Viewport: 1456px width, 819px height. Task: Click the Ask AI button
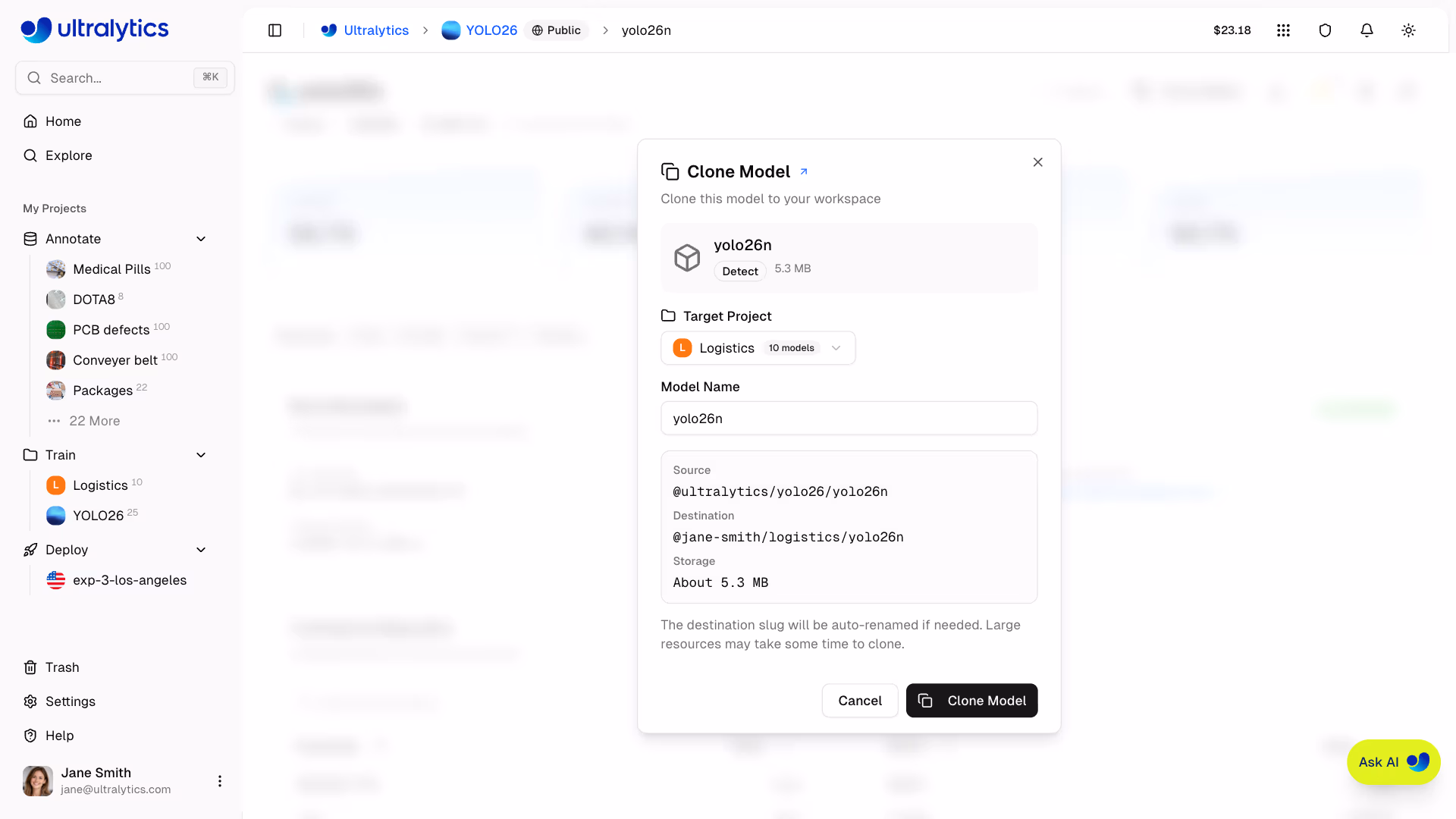click(1393, 762)
